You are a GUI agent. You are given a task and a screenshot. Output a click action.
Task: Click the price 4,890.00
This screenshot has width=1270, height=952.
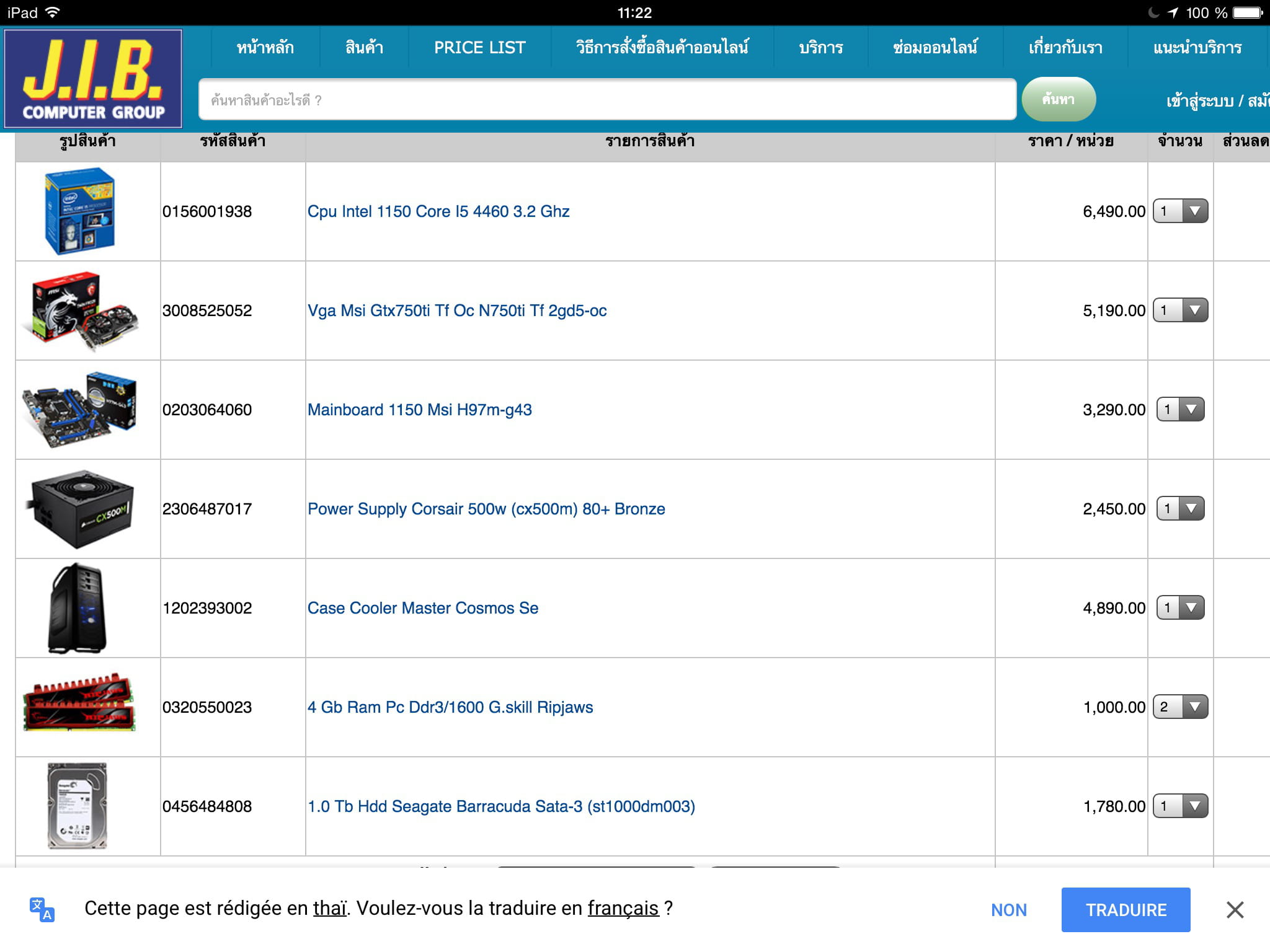[1114, 608]
